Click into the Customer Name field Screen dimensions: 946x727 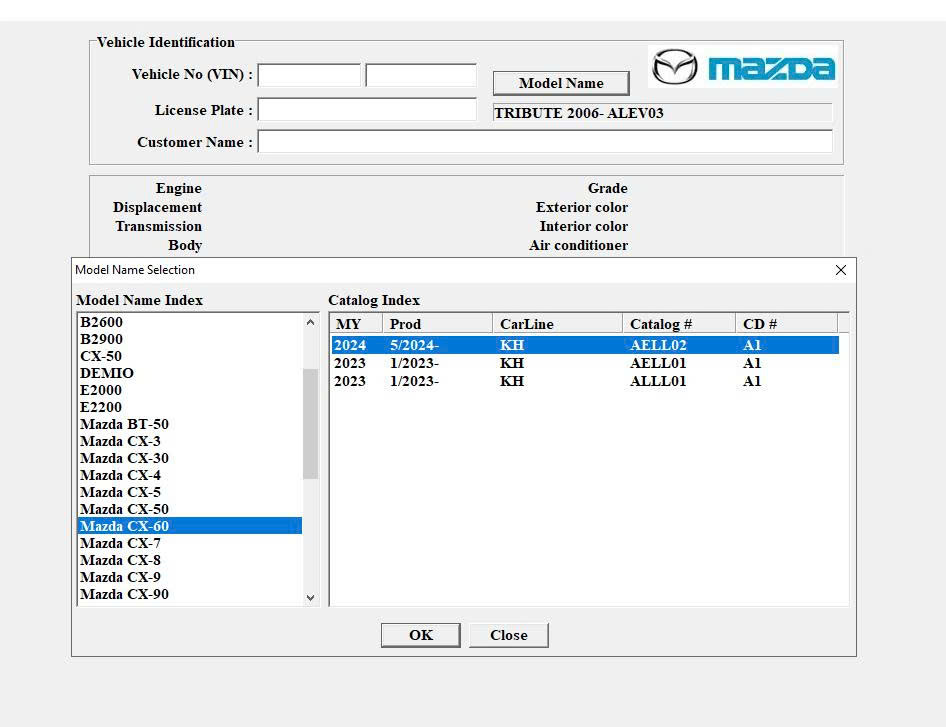click(545, 142)
